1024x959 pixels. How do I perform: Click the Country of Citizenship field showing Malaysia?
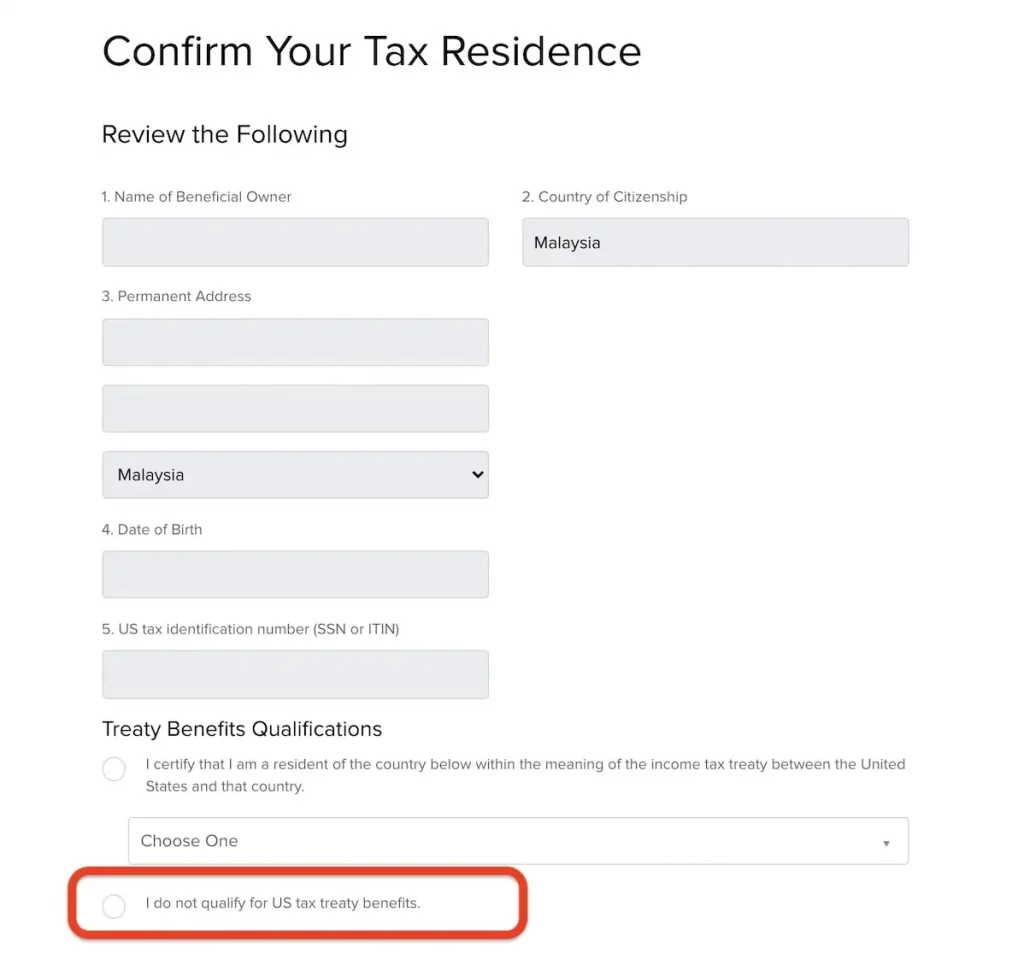pos(715,242)
